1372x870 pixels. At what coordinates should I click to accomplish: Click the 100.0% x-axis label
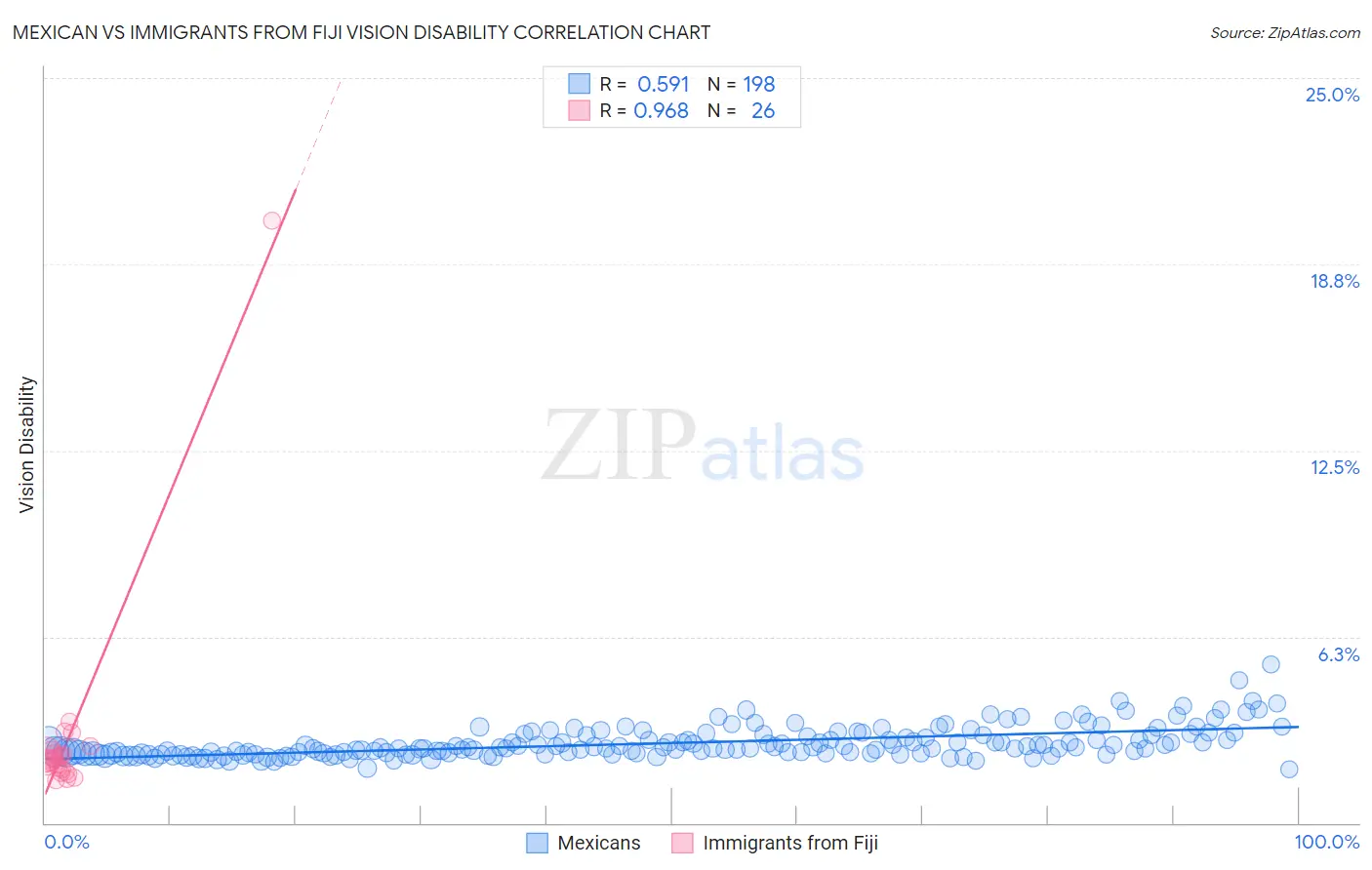(1327, 842)
